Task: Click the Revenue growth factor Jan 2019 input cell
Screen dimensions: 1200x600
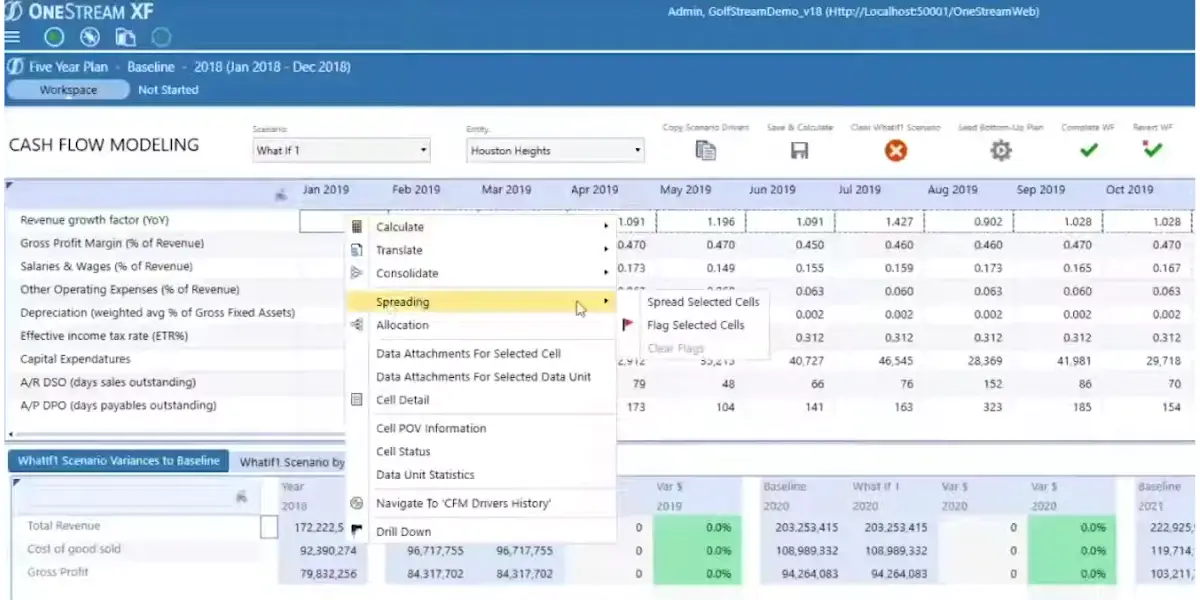Action: click(324, 222)
